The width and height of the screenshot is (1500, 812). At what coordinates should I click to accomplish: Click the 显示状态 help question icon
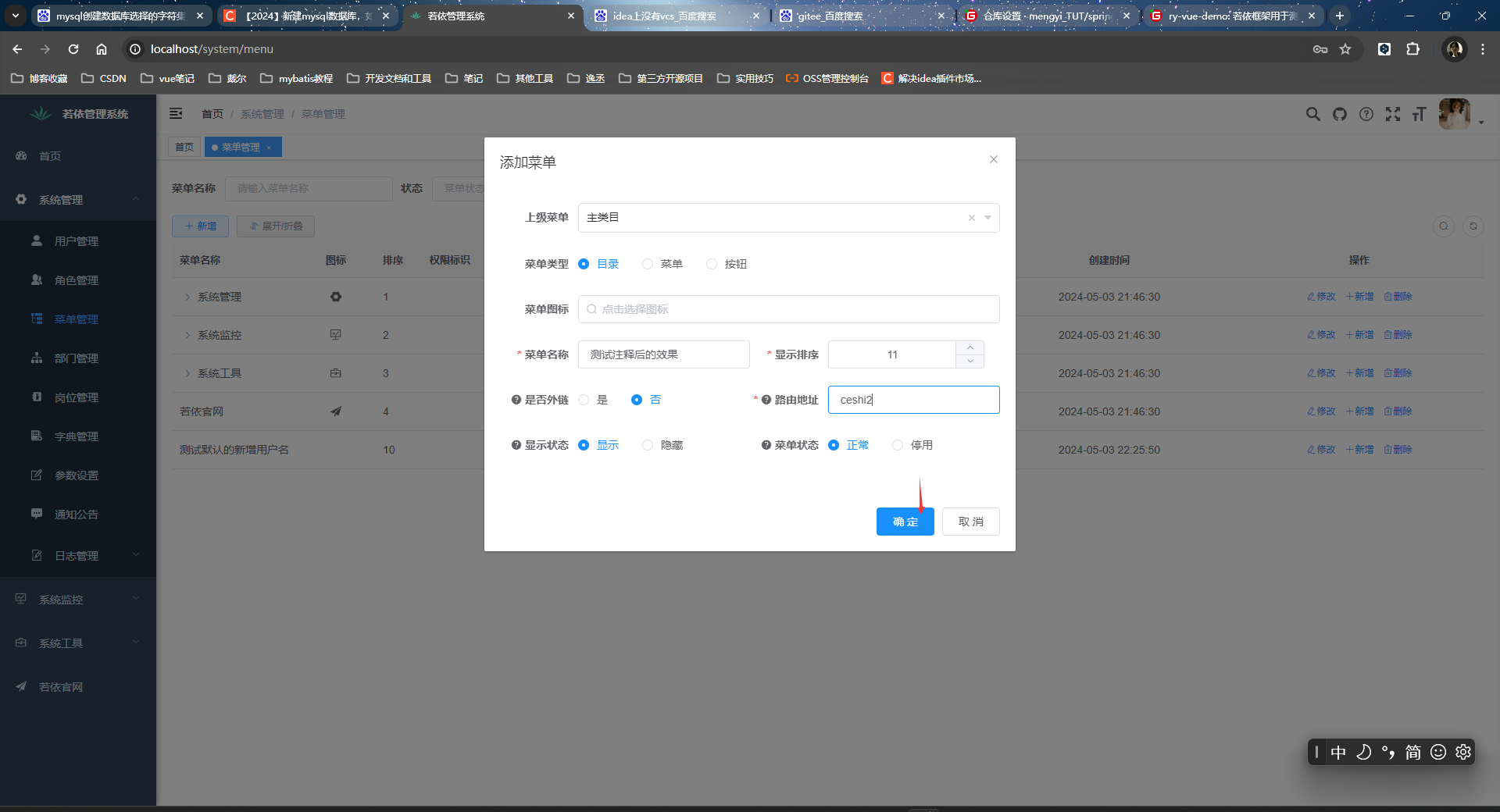516,445
